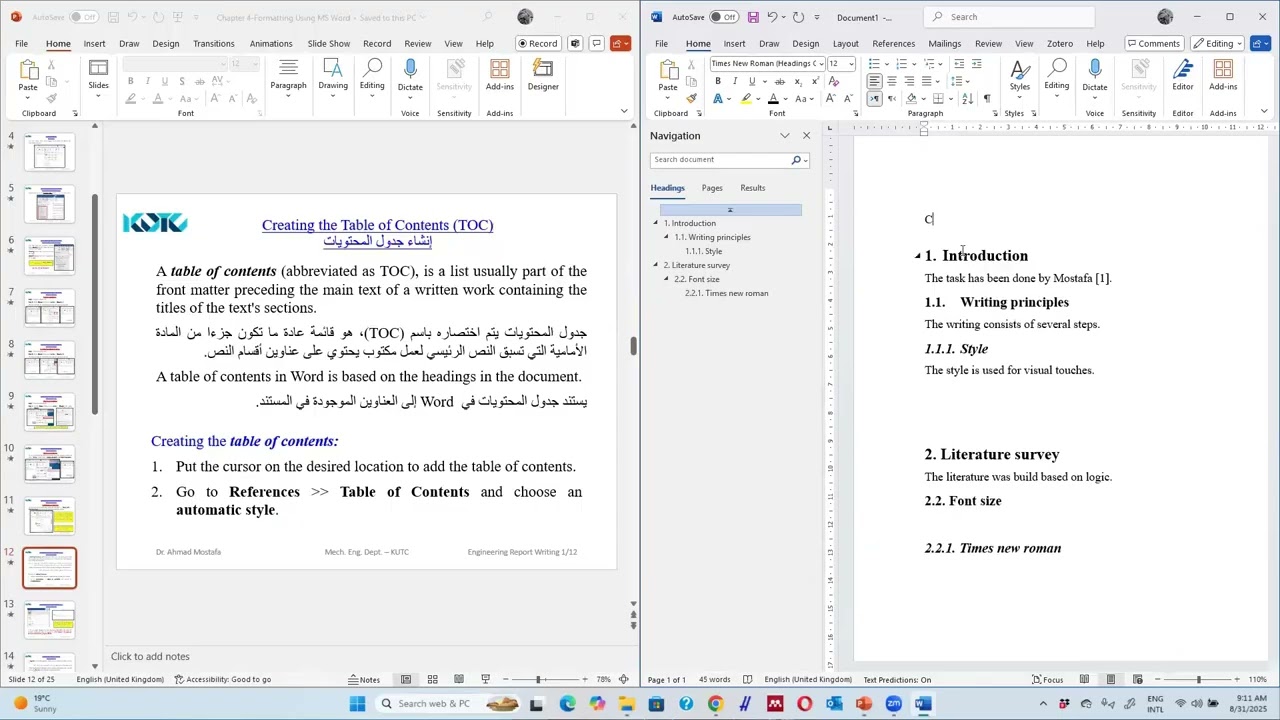Image resolution: width=1280 pixels, height=720 pixels.
Task: Toggle Notes pane in PowerPoint status bar
Action: click(x=363, y=680)
